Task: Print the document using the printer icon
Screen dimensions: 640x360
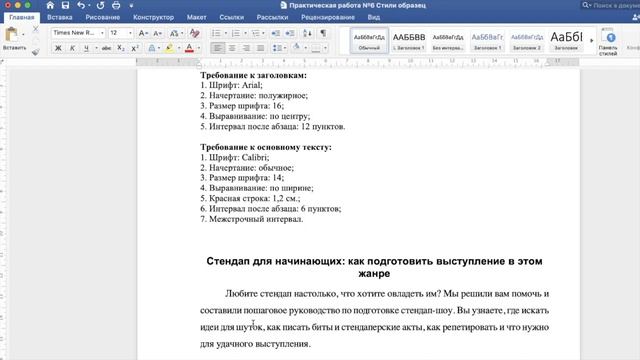Action: (116, 5)
